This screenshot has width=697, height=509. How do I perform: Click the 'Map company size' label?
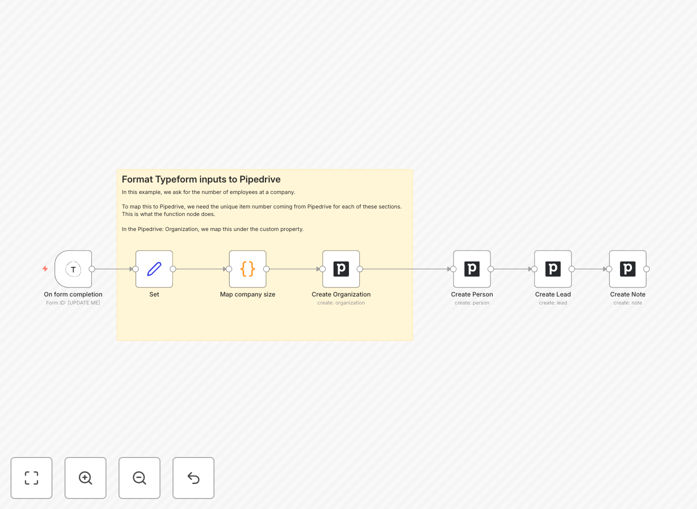(x=248, y=294)
